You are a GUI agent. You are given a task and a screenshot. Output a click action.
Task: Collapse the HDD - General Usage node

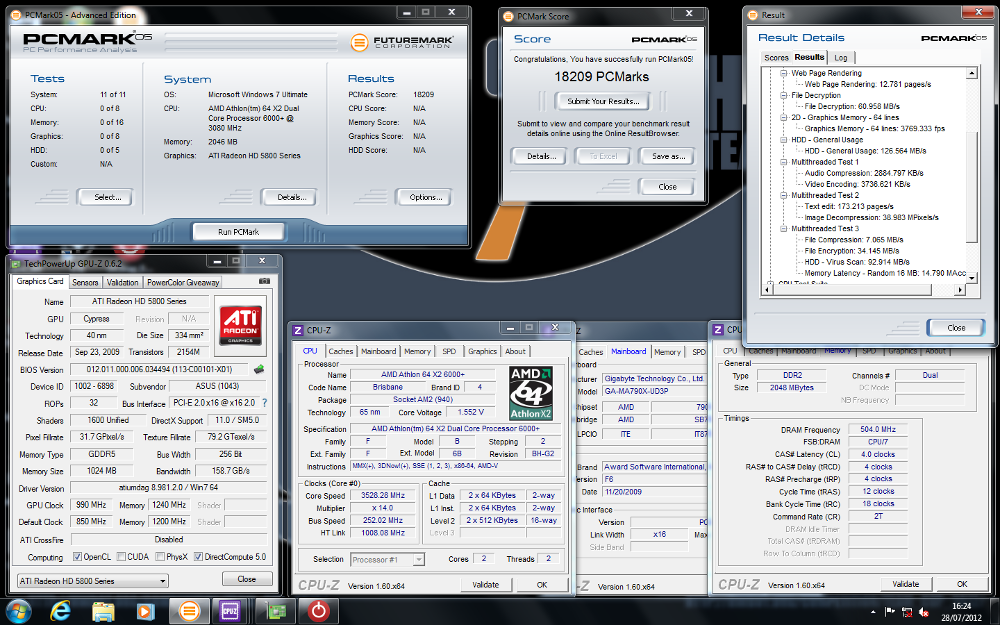[784, 140]
